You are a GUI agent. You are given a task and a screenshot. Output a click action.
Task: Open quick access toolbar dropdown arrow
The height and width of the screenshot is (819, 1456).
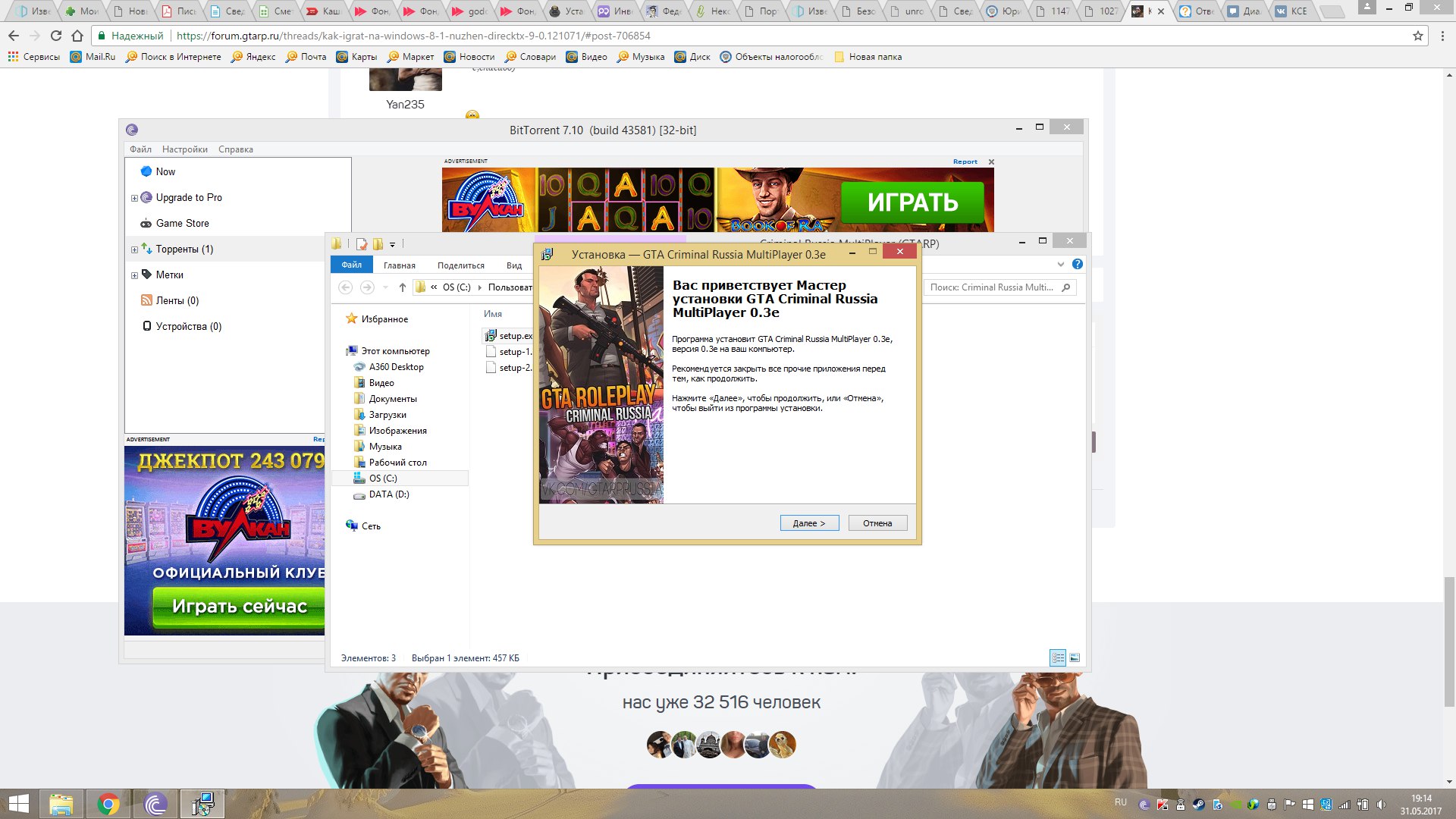[x=392, y=244]
